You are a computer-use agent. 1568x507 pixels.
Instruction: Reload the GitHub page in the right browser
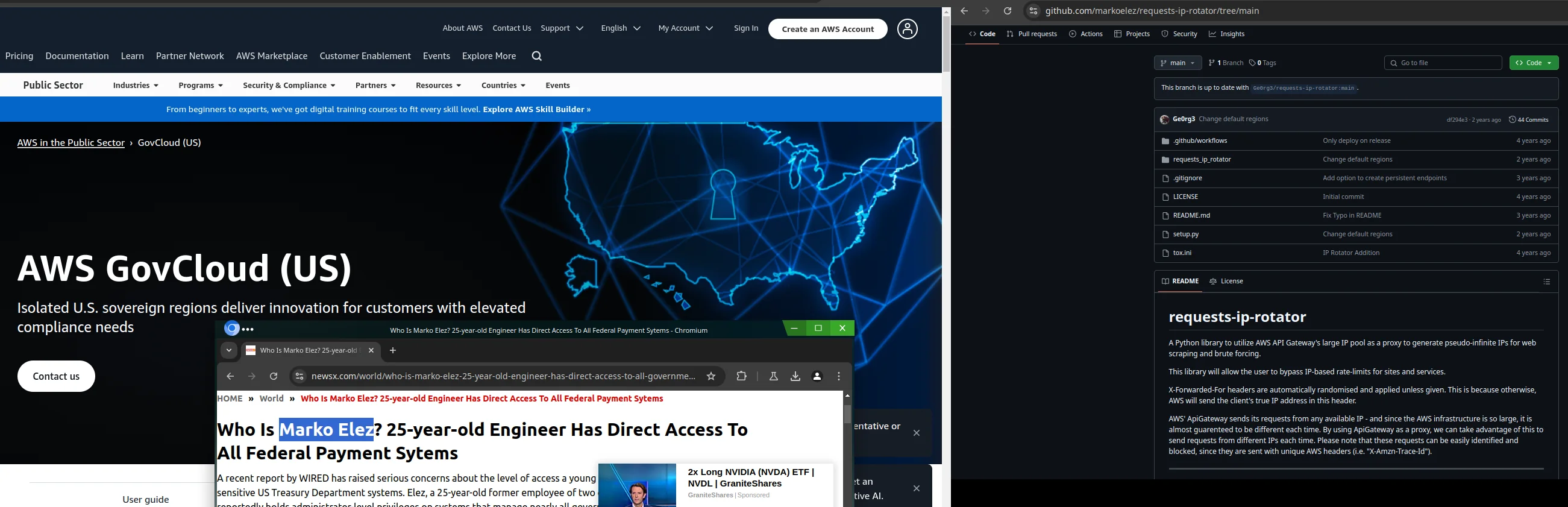1008,11
